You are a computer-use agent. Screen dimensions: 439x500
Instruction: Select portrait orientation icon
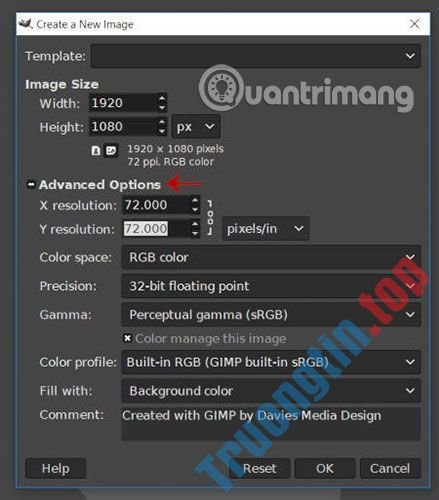pos(96,151)
